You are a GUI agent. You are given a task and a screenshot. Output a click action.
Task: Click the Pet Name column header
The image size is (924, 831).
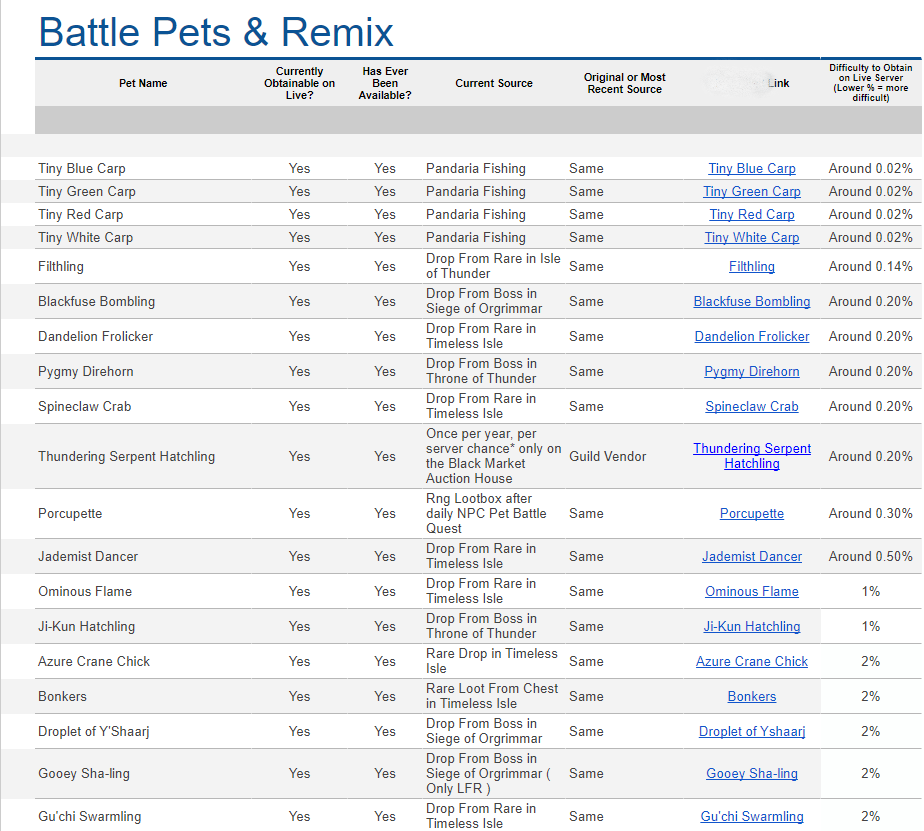tap(143, 83)
